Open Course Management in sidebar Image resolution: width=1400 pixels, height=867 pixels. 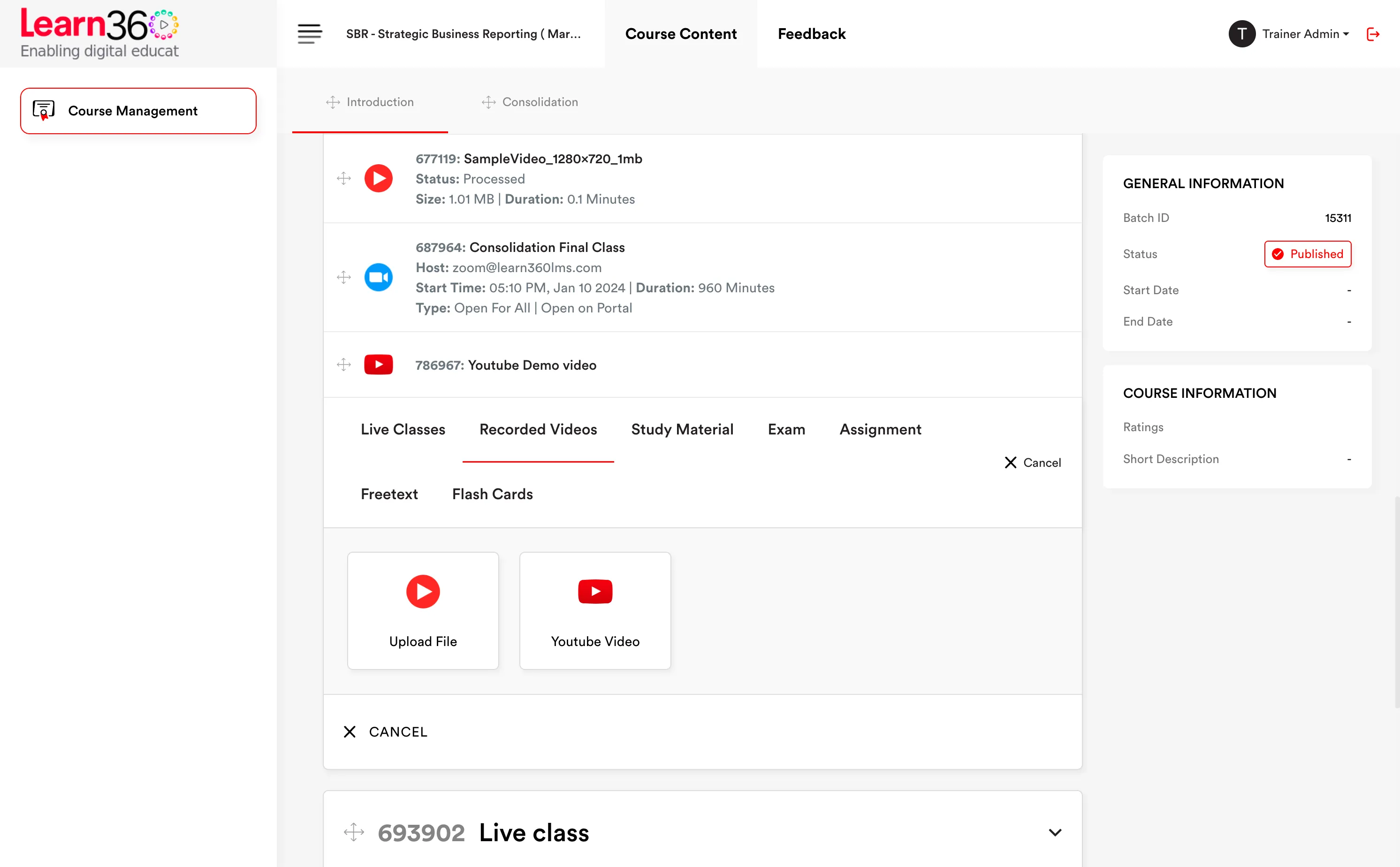pyautogui.click(x=138, y=111)
